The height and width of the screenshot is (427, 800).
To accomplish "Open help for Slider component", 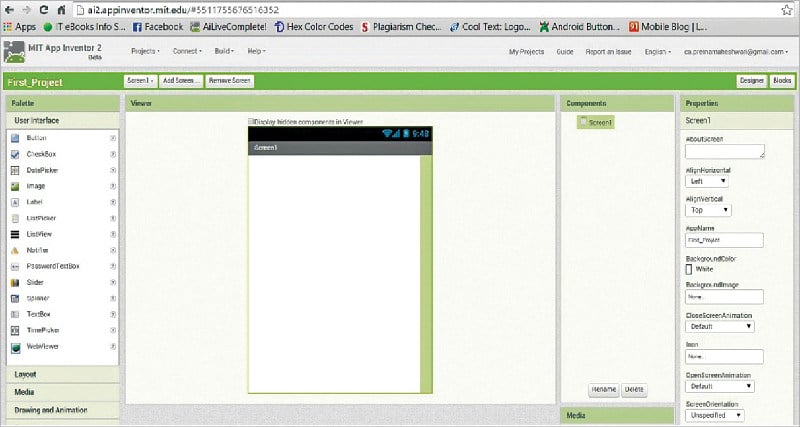I will click(x=113, y=282).
